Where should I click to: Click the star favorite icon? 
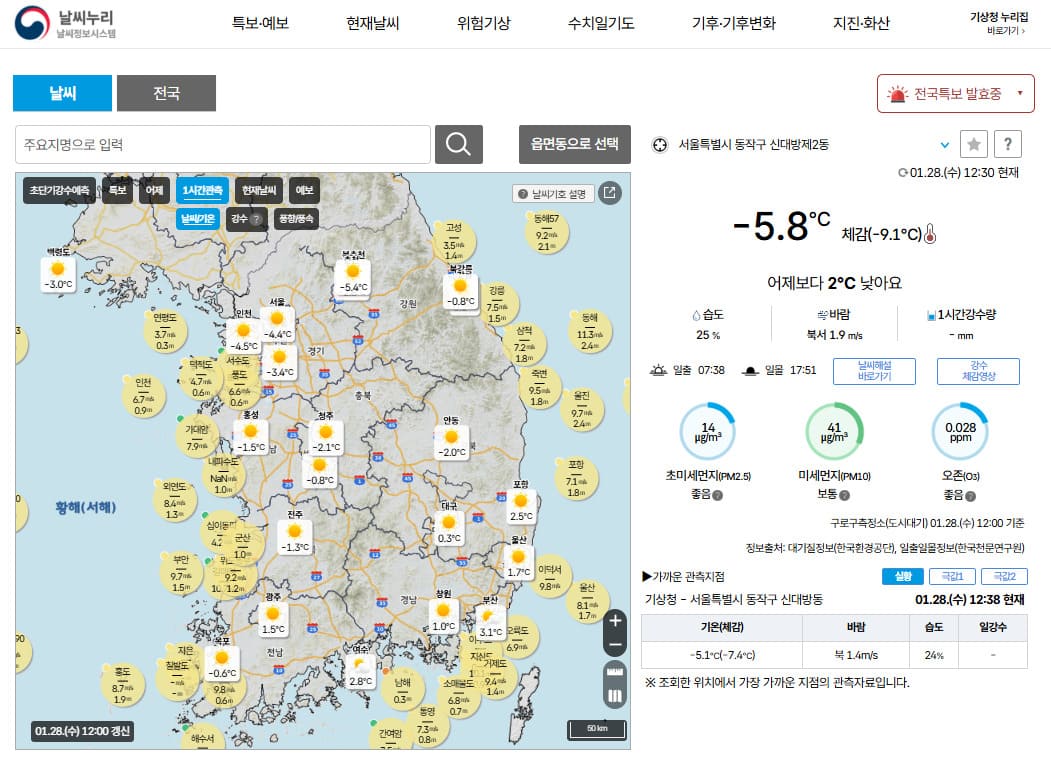[x=974, y=144]
